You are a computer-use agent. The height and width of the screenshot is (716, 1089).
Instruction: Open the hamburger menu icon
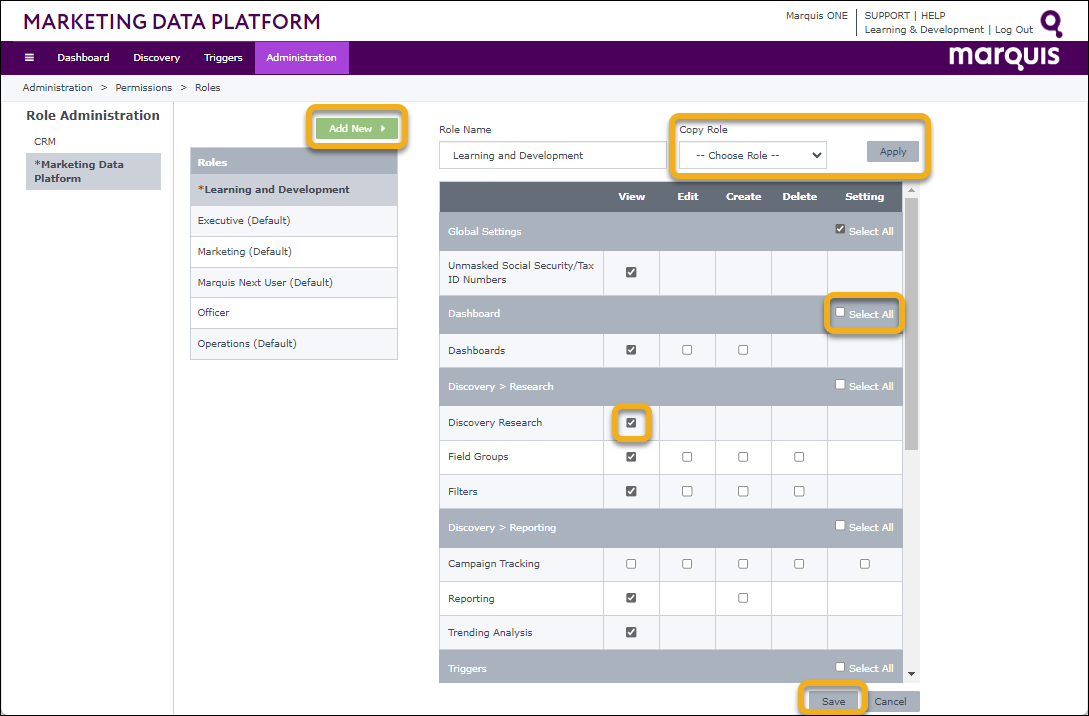tap(29, 58)
